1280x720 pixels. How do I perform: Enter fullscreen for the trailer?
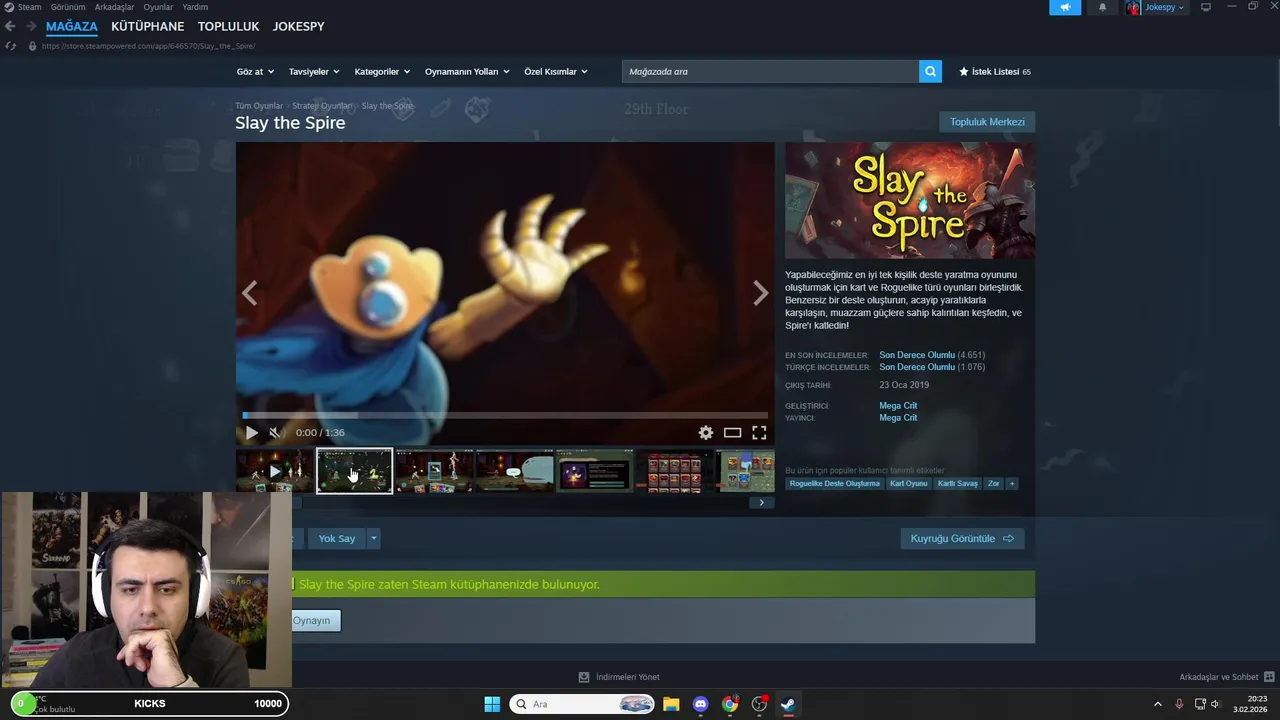pos(759,433)
